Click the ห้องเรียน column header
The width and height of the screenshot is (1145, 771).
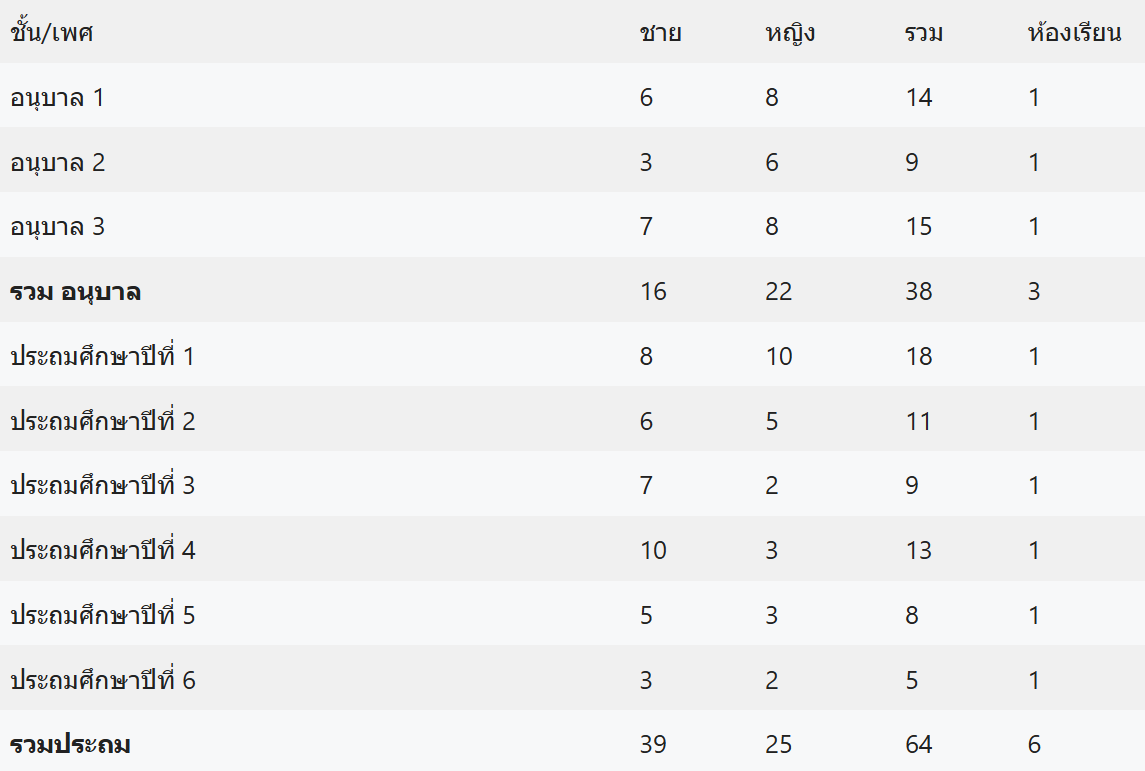(x=1075, y=33)
